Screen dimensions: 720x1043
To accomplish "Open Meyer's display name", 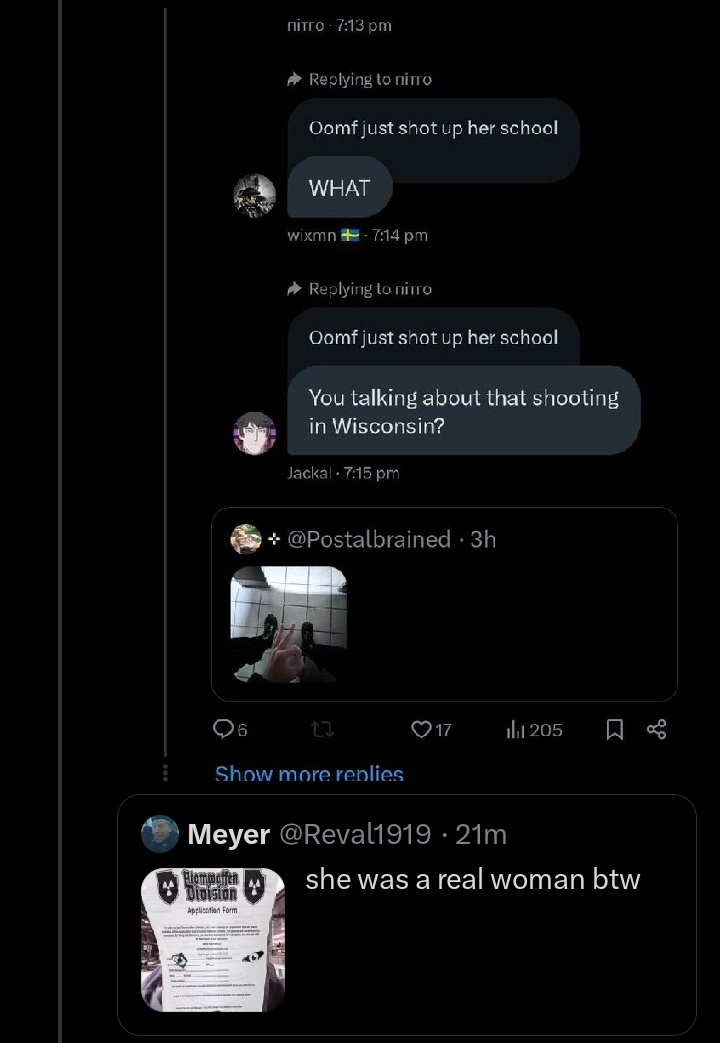I will (228, 834).
